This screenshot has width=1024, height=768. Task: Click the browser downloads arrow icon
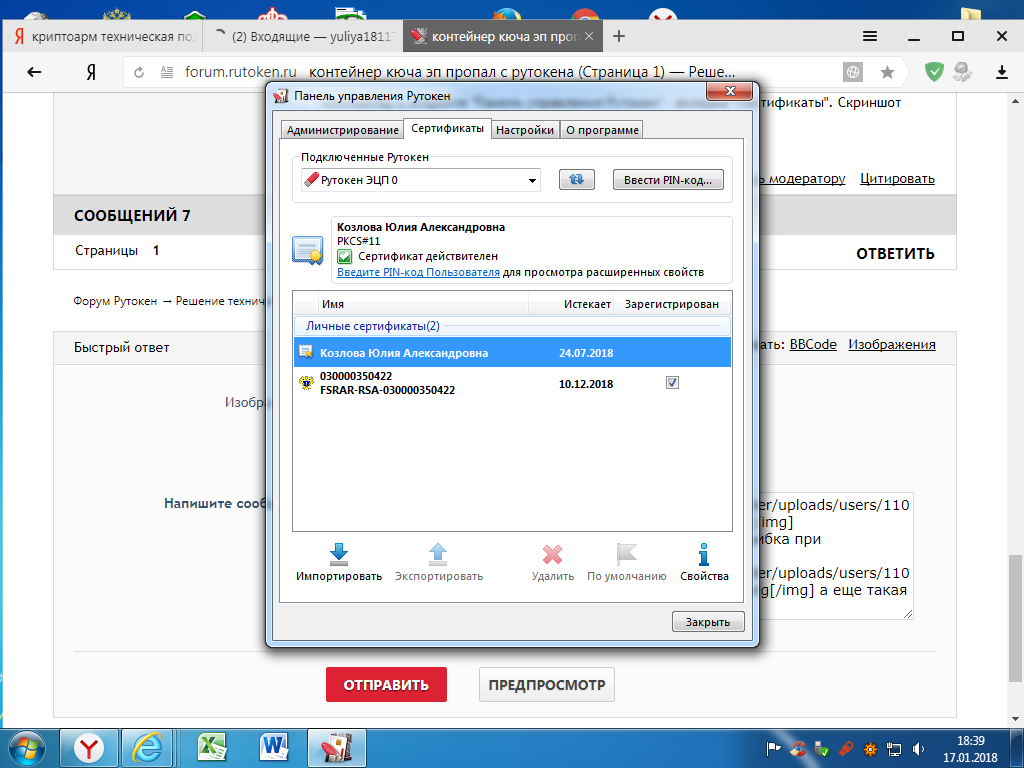coord(1001,72)
